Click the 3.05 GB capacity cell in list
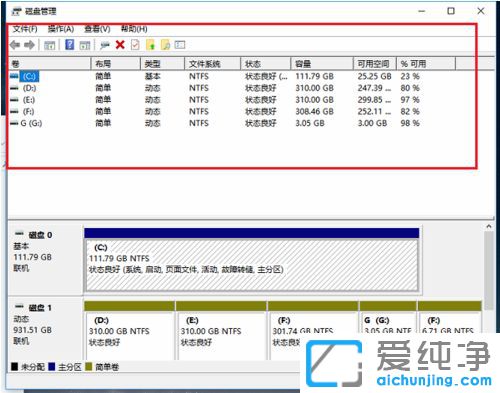Screen dimensions: 500x393 [x=310, y=123]
